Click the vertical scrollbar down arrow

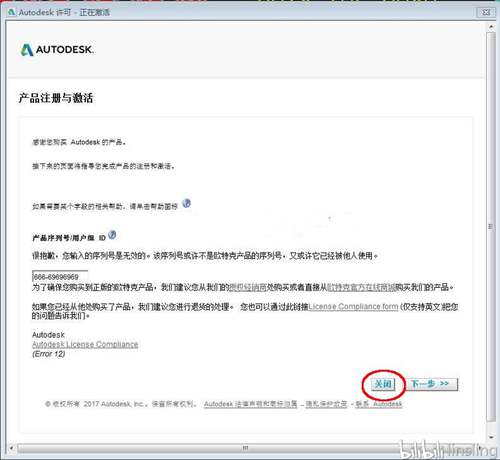[491, 436]
